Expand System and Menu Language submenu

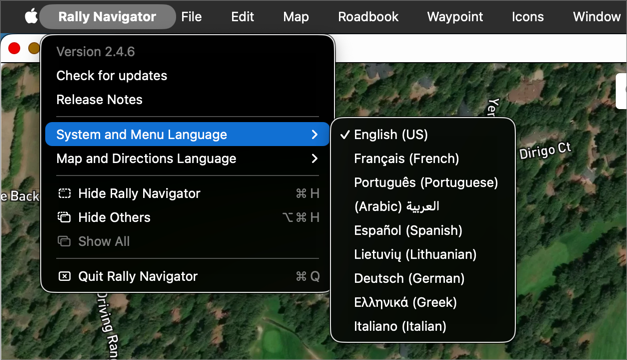187,134
